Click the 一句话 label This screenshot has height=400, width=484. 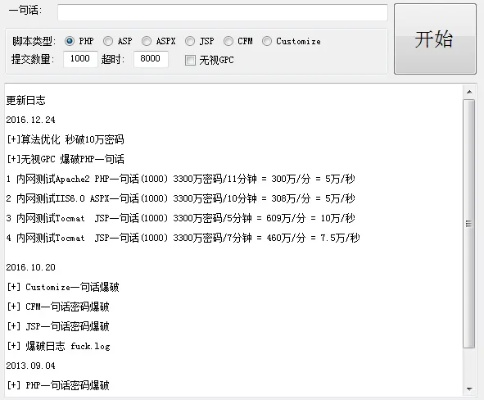point(25,11)
